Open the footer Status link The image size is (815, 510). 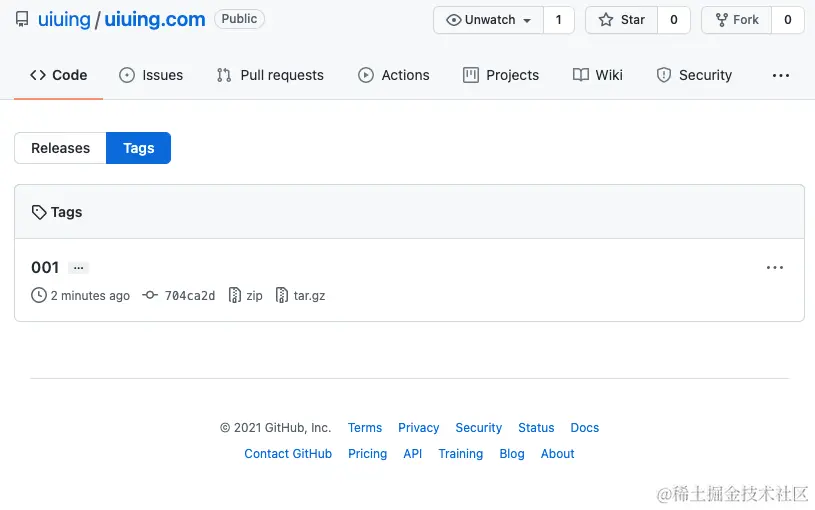coord(536,428)
